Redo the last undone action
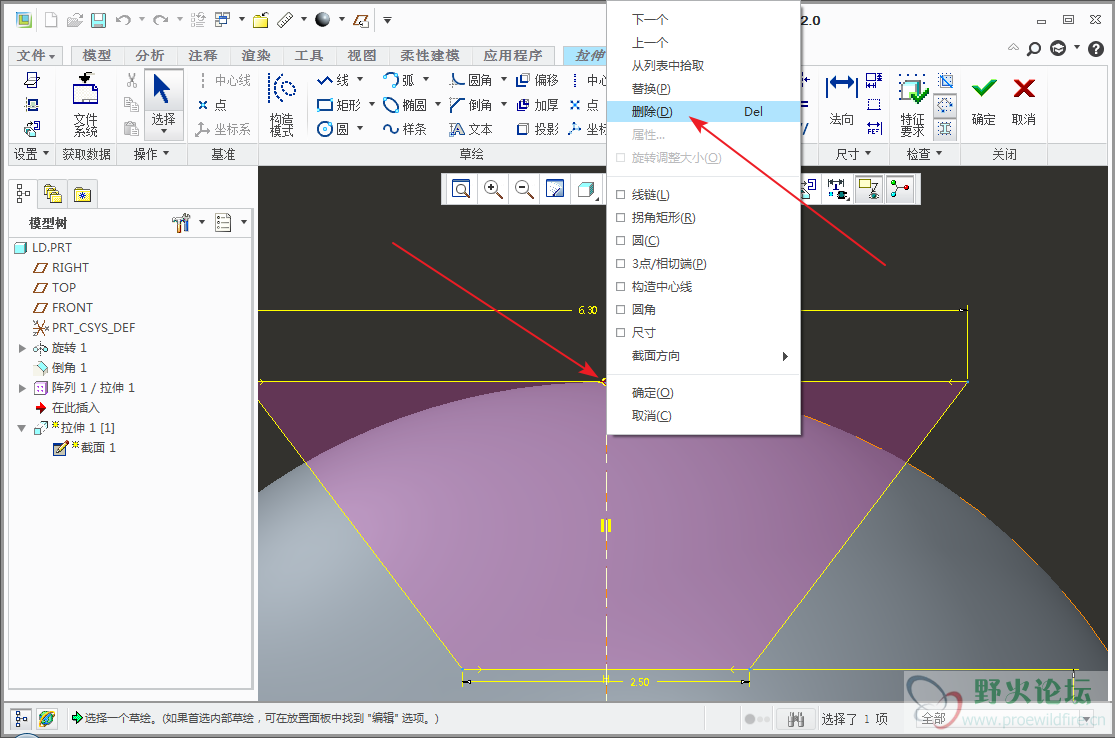 pos(160,20)
